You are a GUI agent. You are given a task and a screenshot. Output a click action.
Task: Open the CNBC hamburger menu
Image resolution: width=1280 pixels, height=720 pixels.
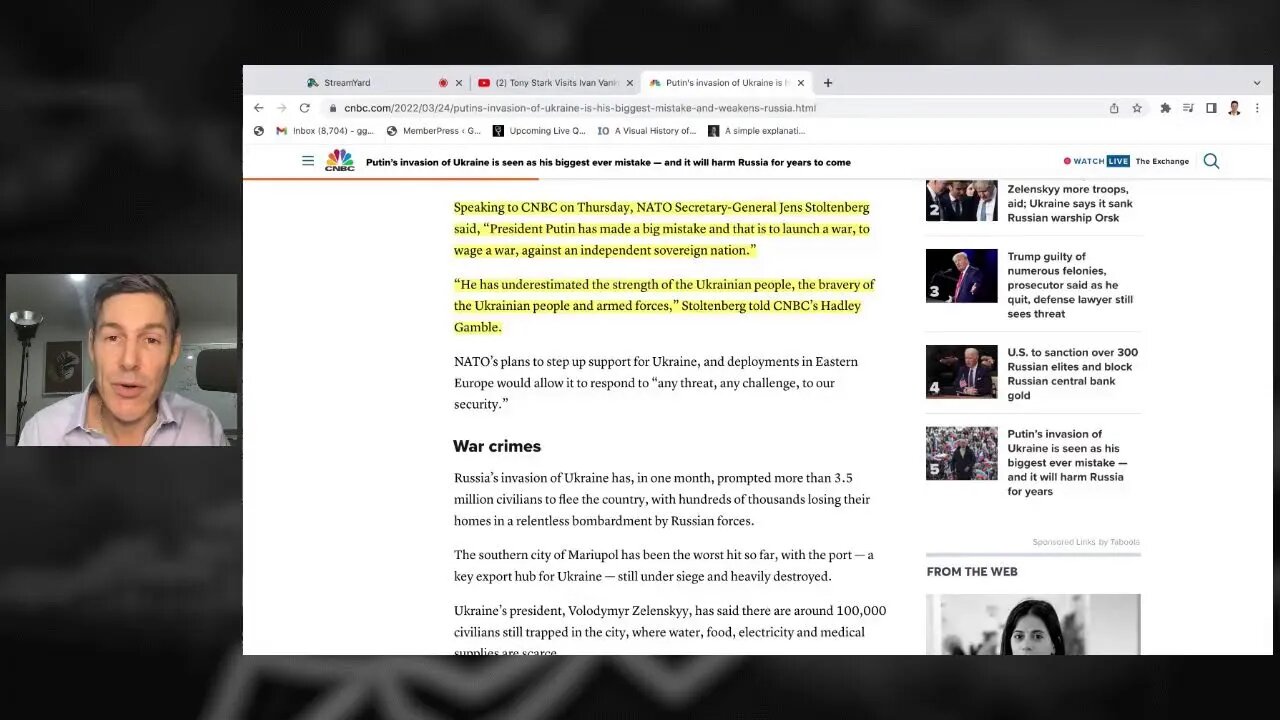pyautogui.click(x=308, y=161)
